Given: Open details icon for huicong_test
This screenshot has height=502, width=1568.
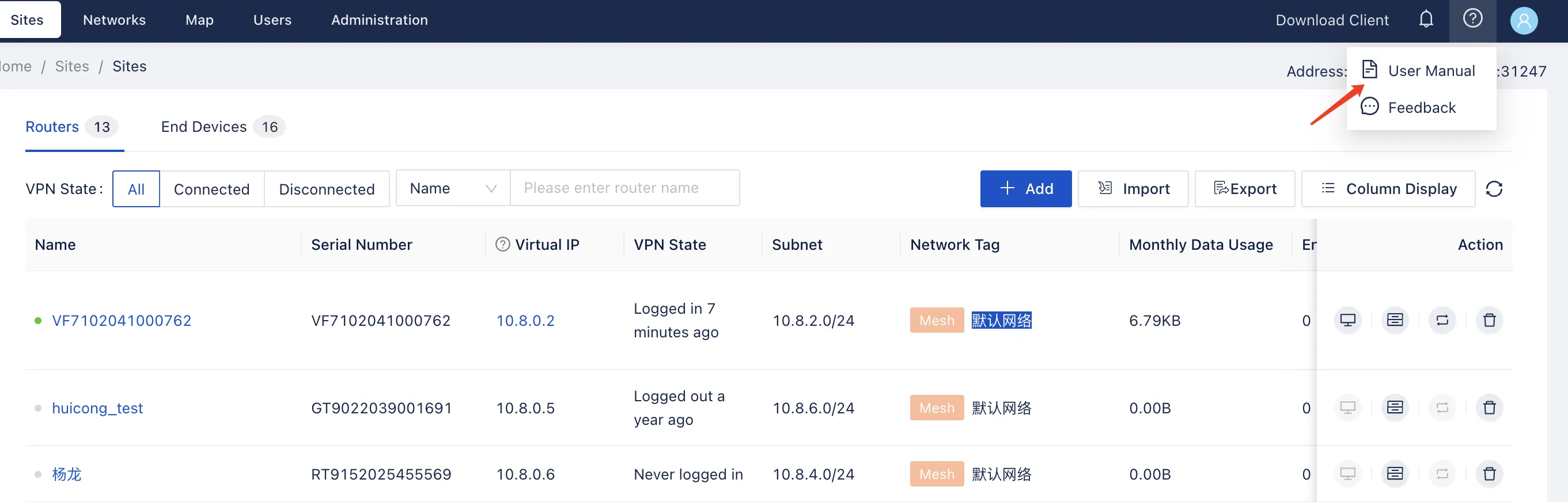Looking at the screenshot, I should click(x=1395, y=408).
